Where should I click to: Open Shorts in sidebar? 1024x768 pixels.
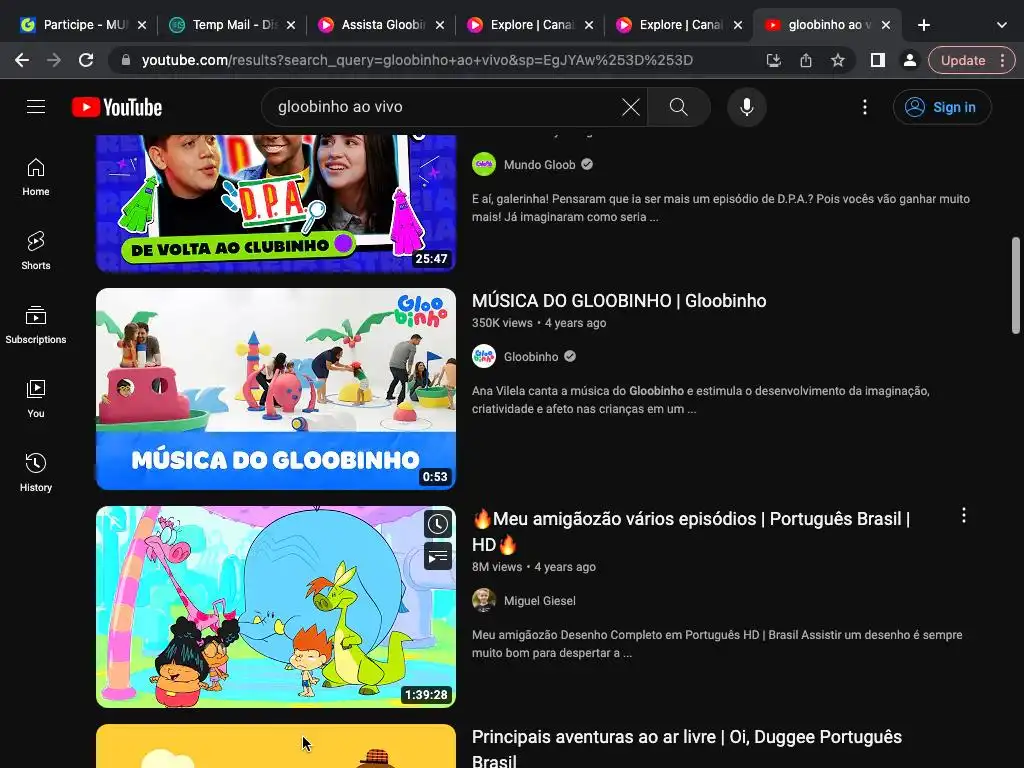[x=36, y=251]
